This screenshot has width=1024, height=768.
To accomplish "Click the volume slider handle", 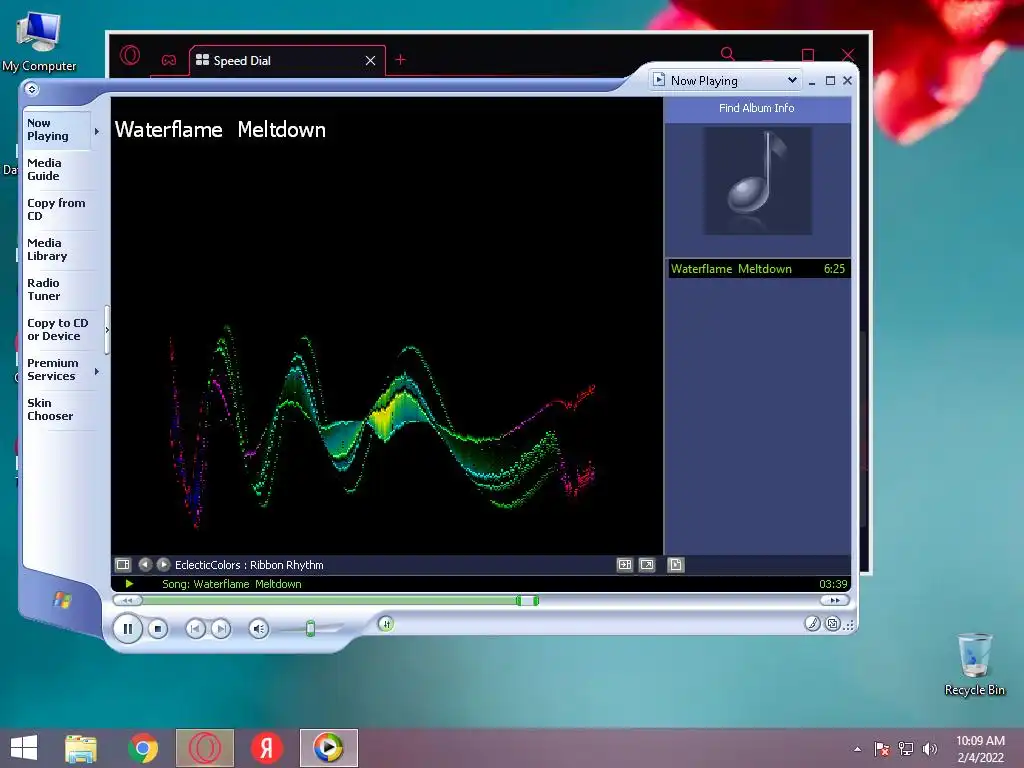I will (x=311, y=628).
